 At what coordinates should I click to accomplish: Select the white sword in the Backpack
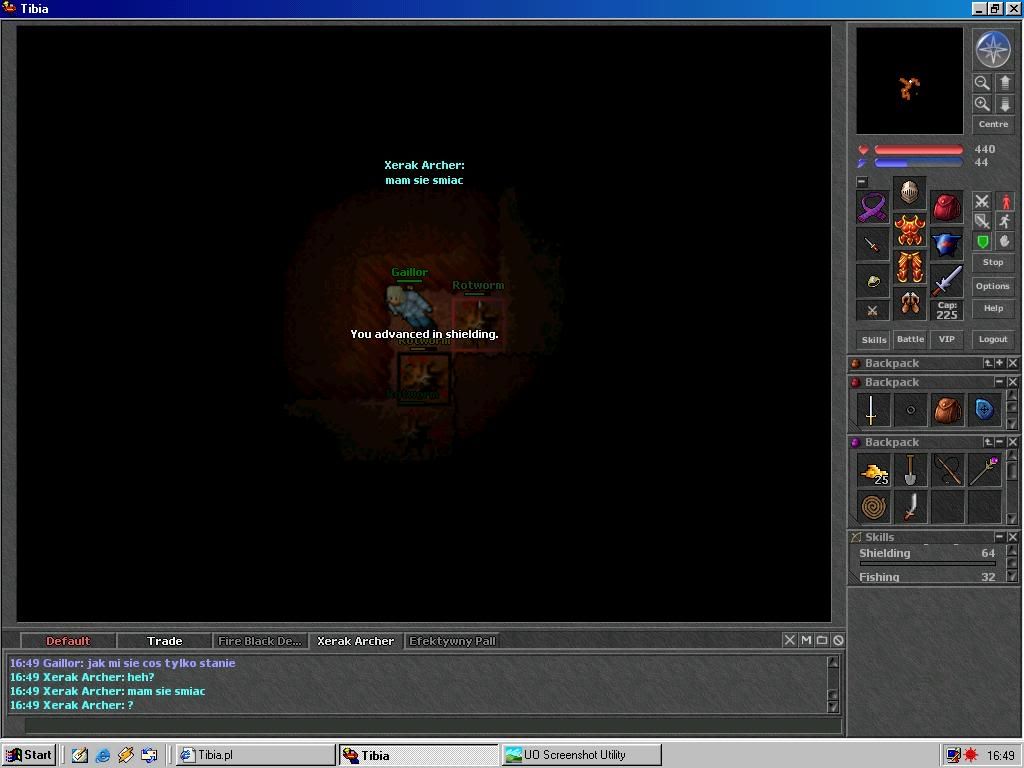click(x=872, y=410)
